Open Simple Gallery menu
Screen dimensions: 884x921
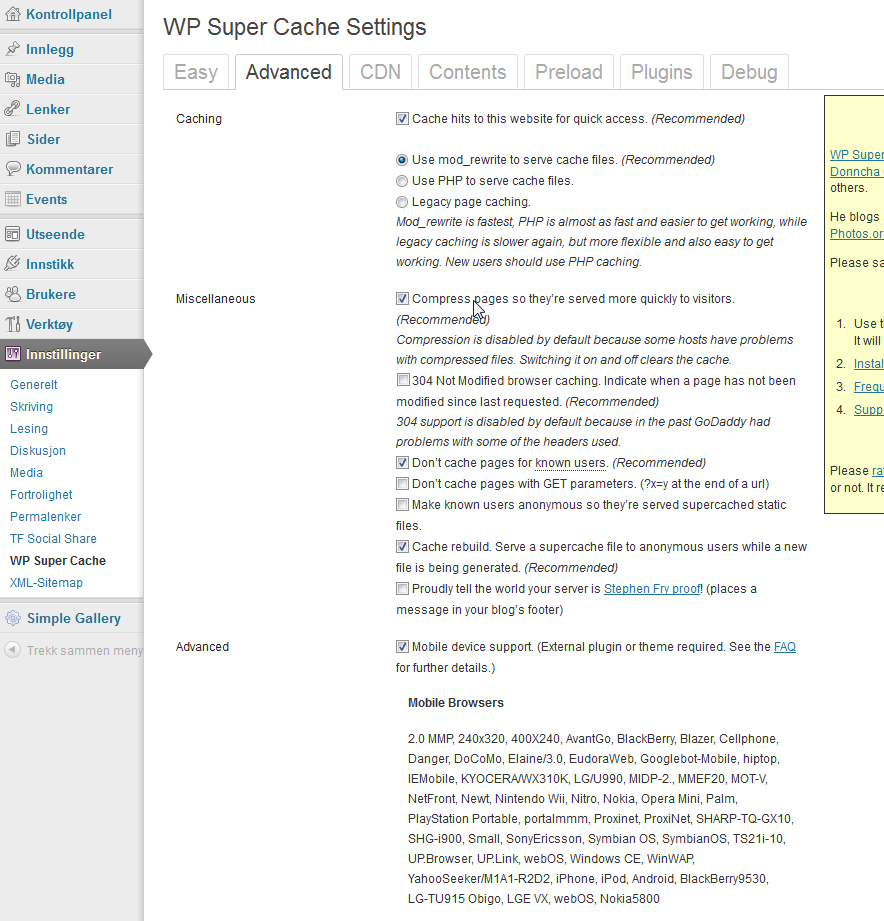(x=74, y=618)
